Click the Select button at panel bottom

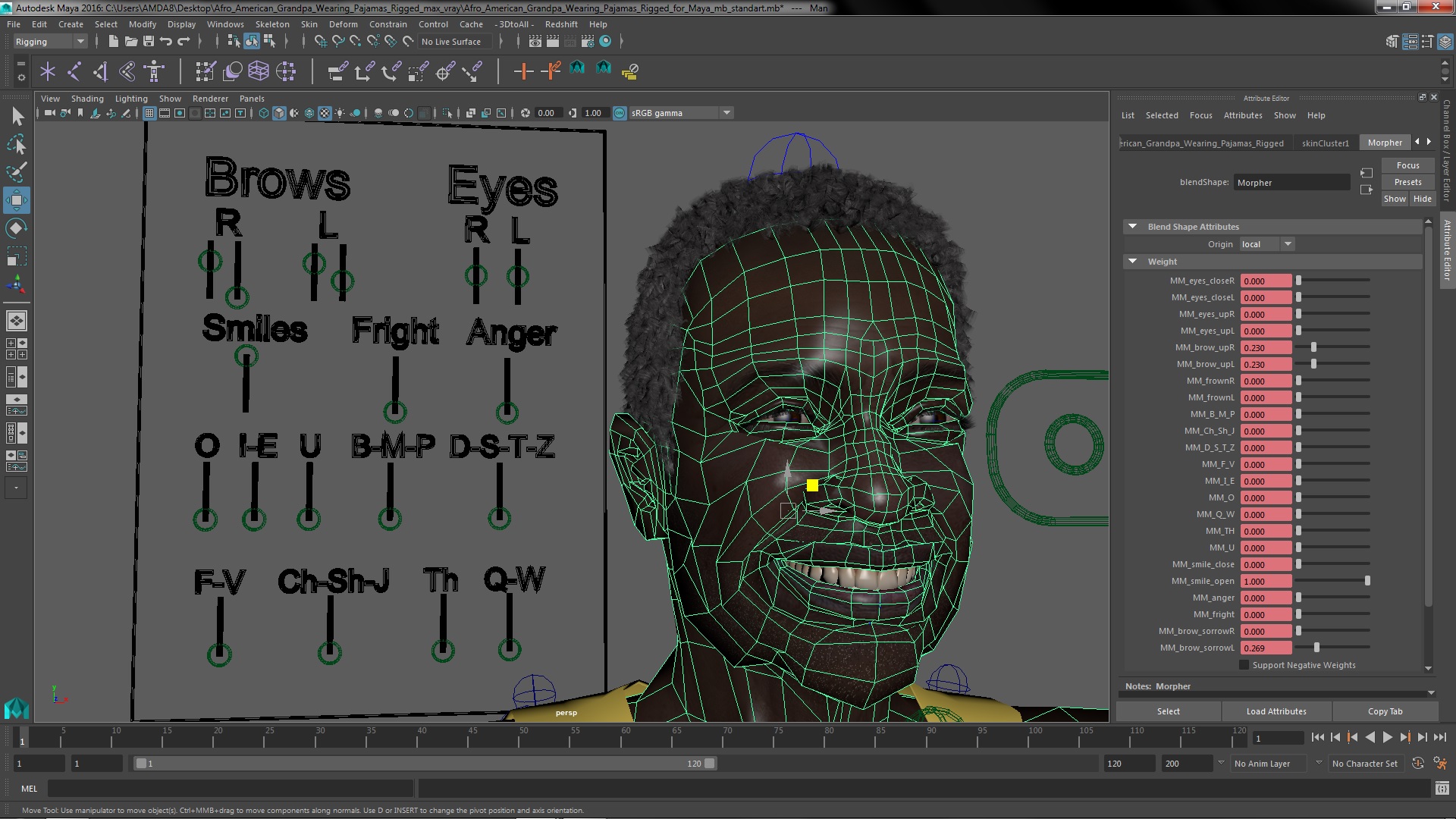[x=1168, y=711]
